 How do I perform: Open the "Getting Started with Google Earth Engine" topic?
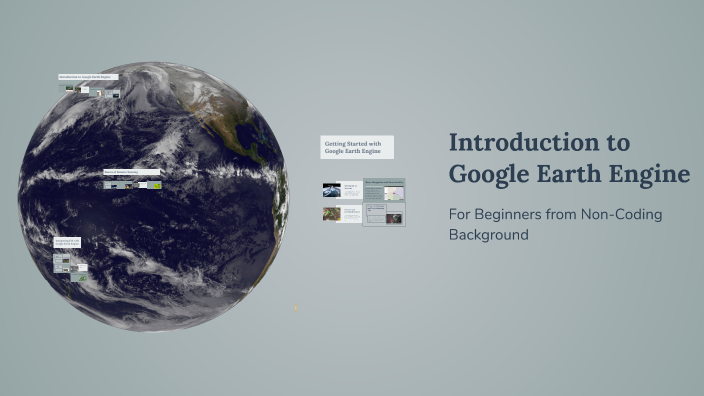point(357,147)
